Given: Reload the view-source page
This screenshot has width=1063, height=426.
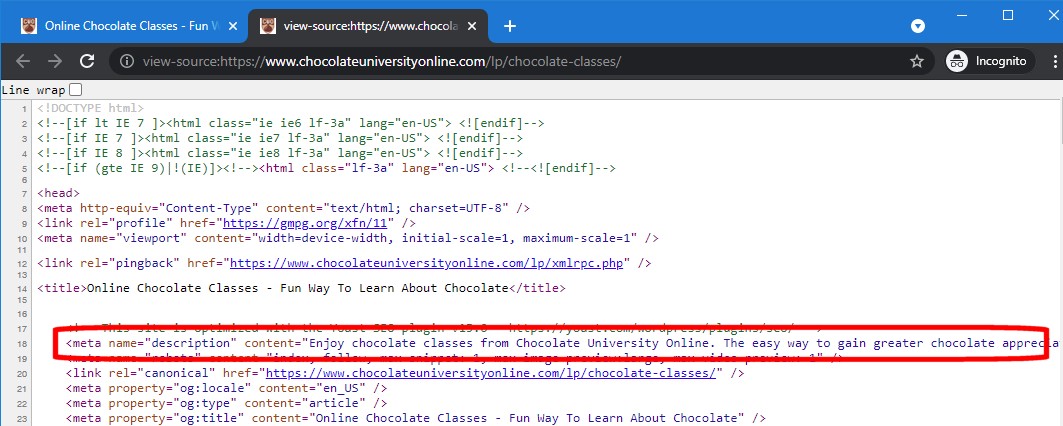Looking at the screenshot, I should tap(87, 61).
